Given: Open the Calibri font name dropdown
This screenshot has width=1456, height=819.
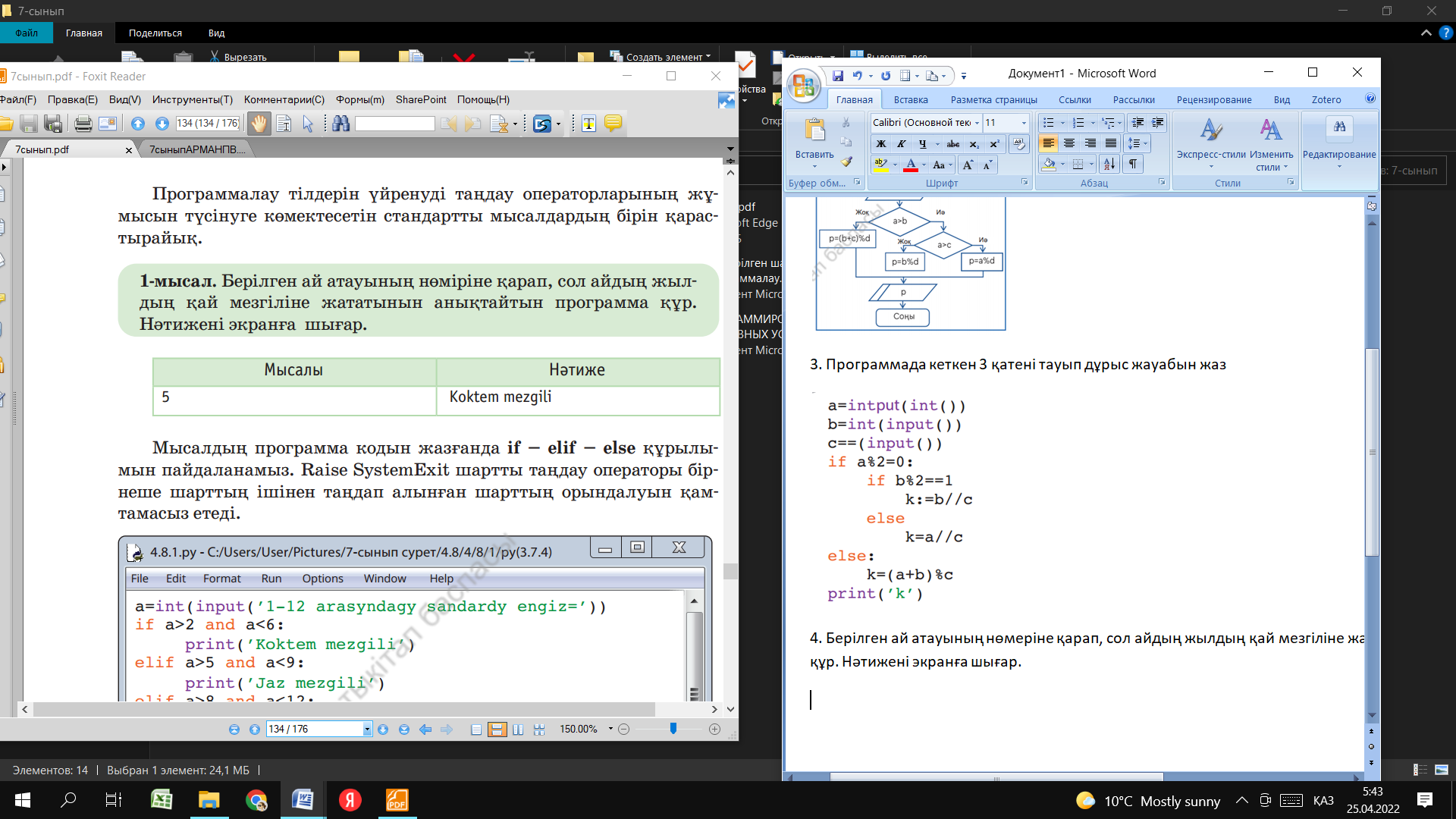Looking at the screenshot, I should (x=977, y=123).
